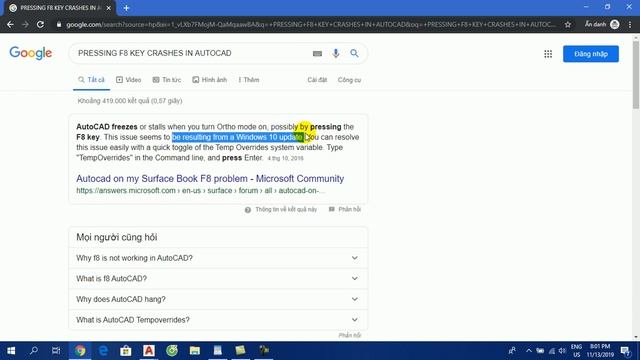
Task: Open Windows taskbar search
Action: [34, 351]
